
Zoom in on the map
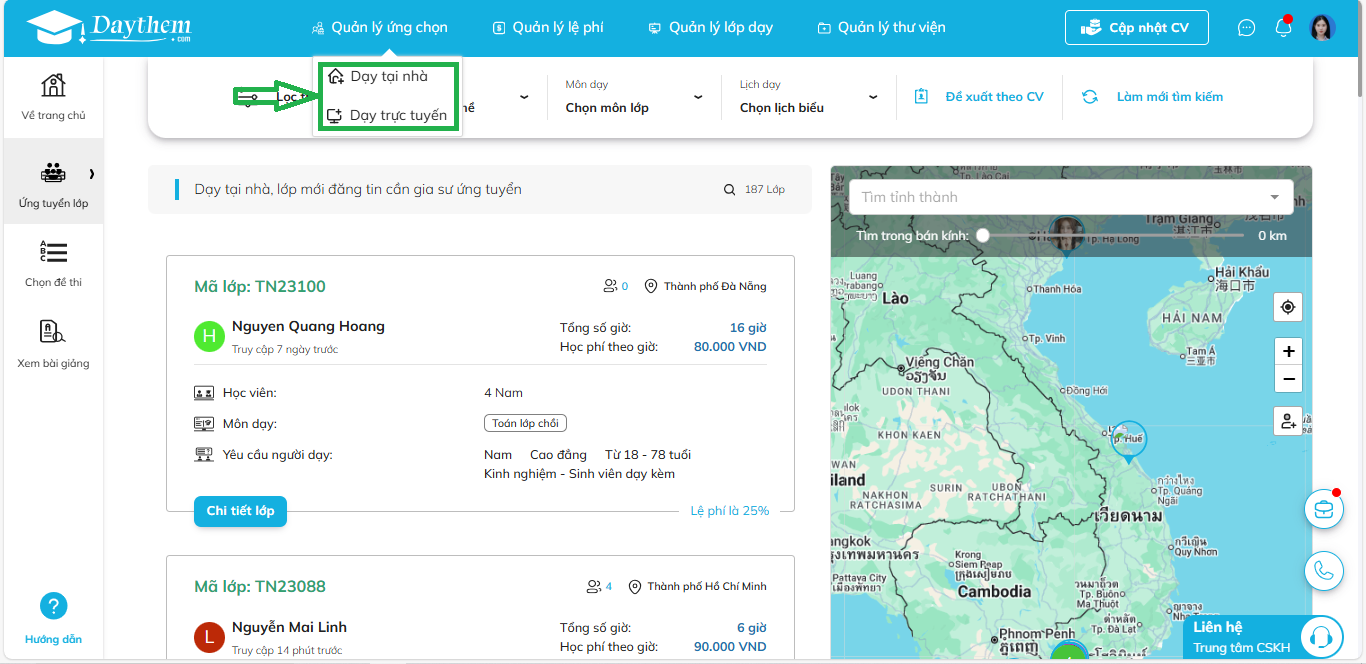coord(1288,352)
